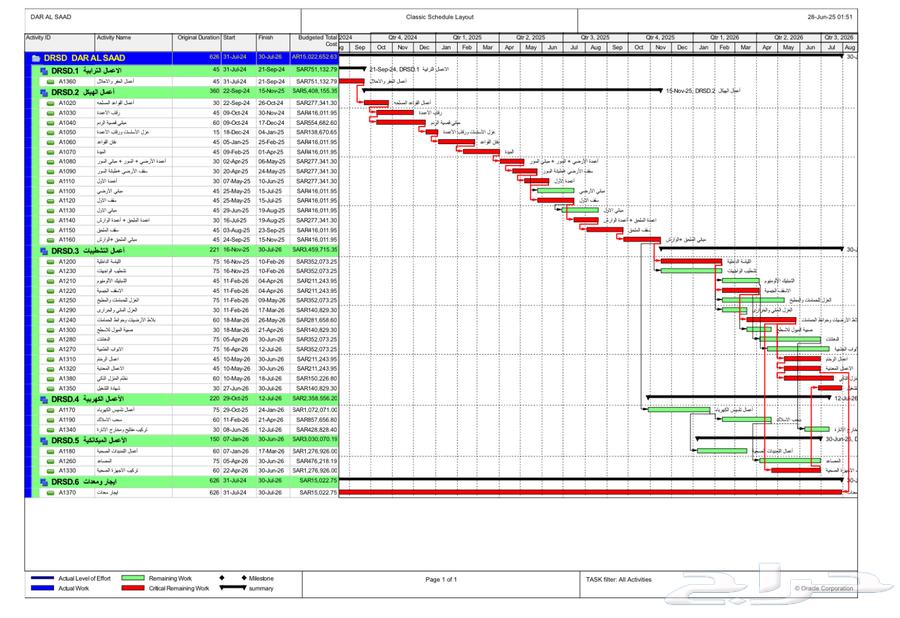900x618 pixels.
Task: Select the WBS icon beside DRSD.1
Action: tap(43, 71)
